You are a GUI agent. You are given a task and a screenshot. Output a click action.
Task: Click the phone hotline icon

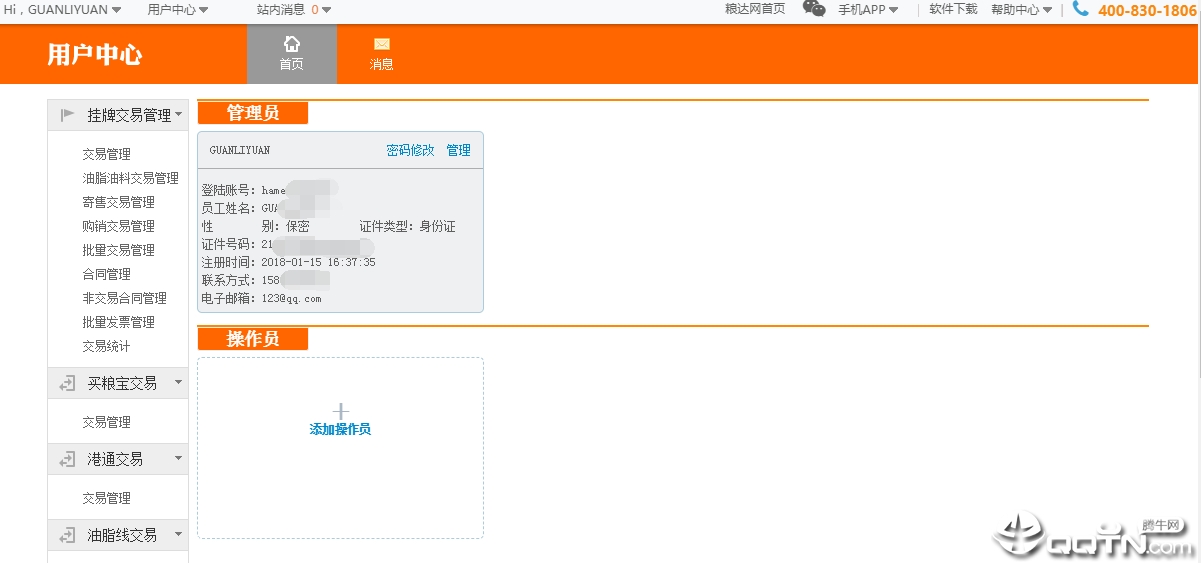pos(1080,9)
